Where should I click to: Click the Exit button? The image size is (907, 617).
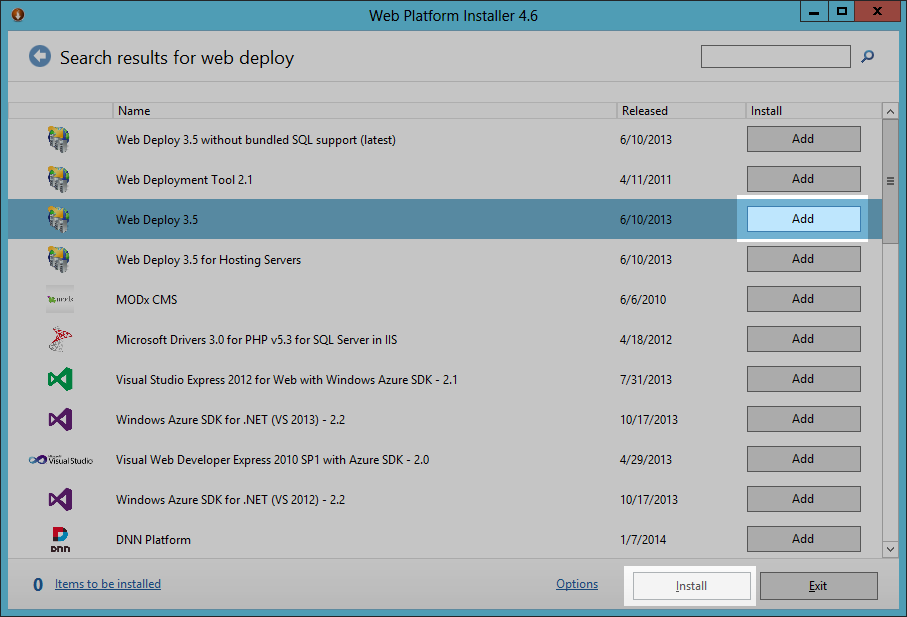click(818, 586)
